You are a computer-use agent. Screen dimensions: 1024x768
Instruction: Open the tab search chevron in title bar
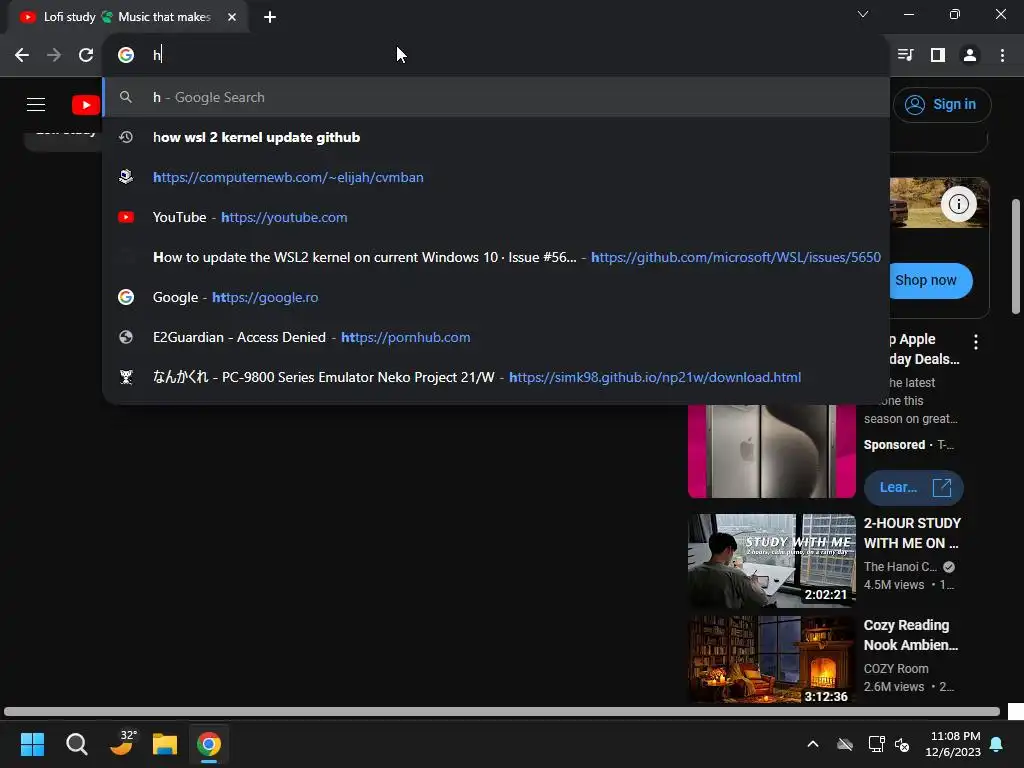tap(863, 14)
